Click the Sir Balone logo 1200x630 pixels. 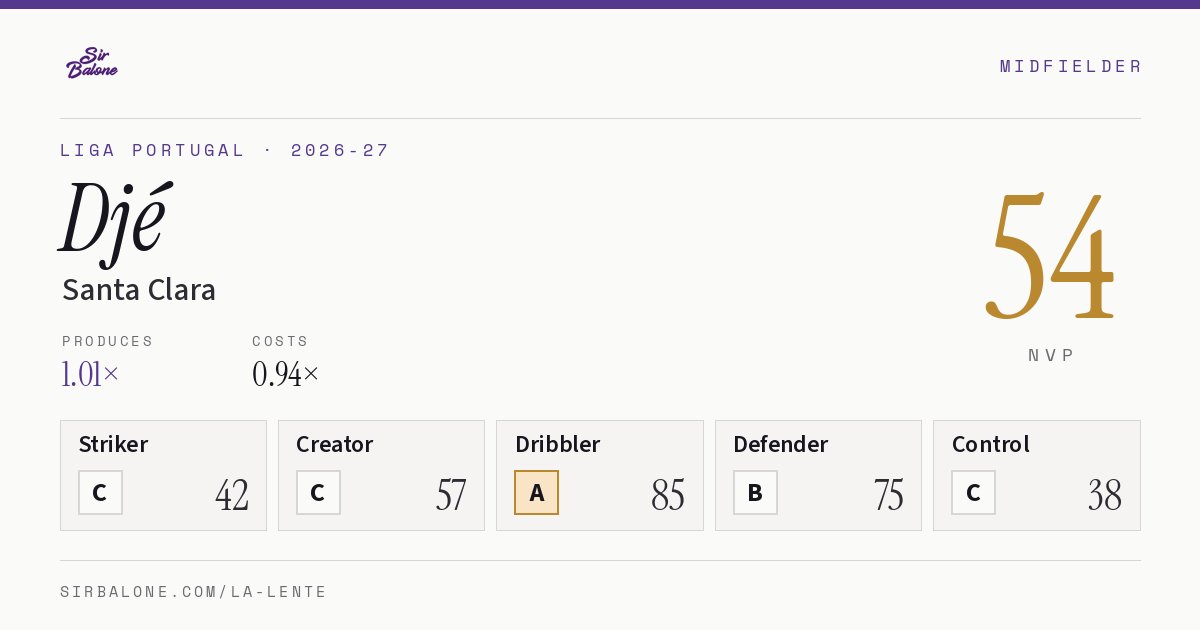pyautogui.click(x=92, y=63)
